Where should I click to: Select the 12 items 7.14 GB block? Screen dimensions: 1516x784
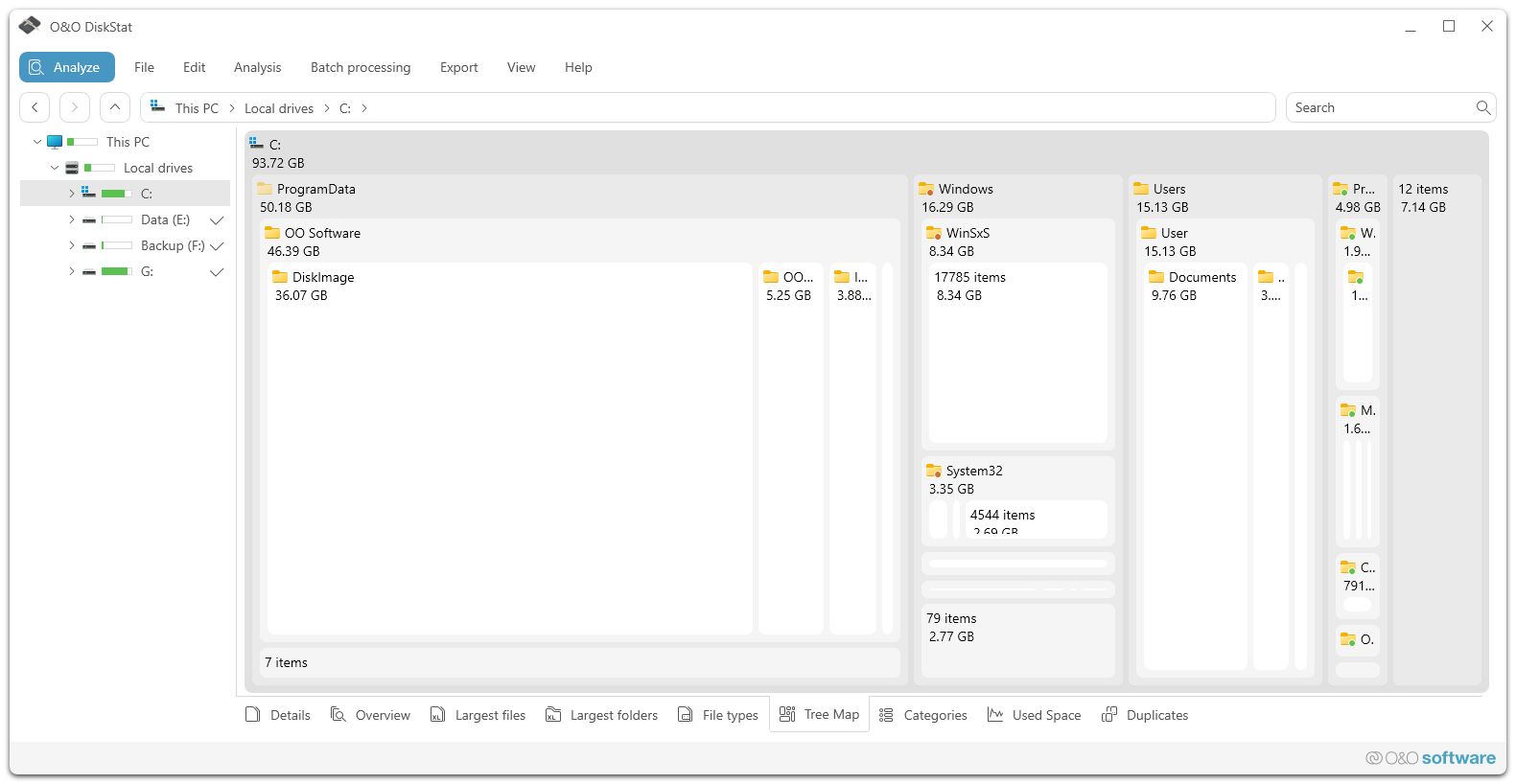pos(1436,429)
